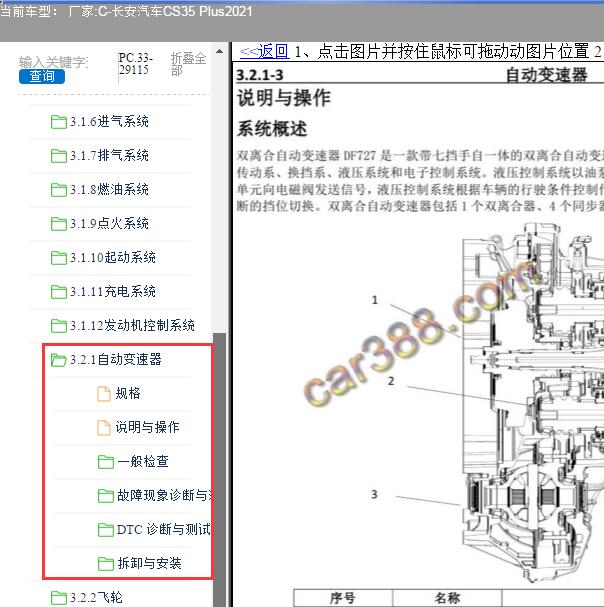The image size is (604, 607).
Task: Click the document icon beside 说明与操作
Action: [x=104, y=428]
